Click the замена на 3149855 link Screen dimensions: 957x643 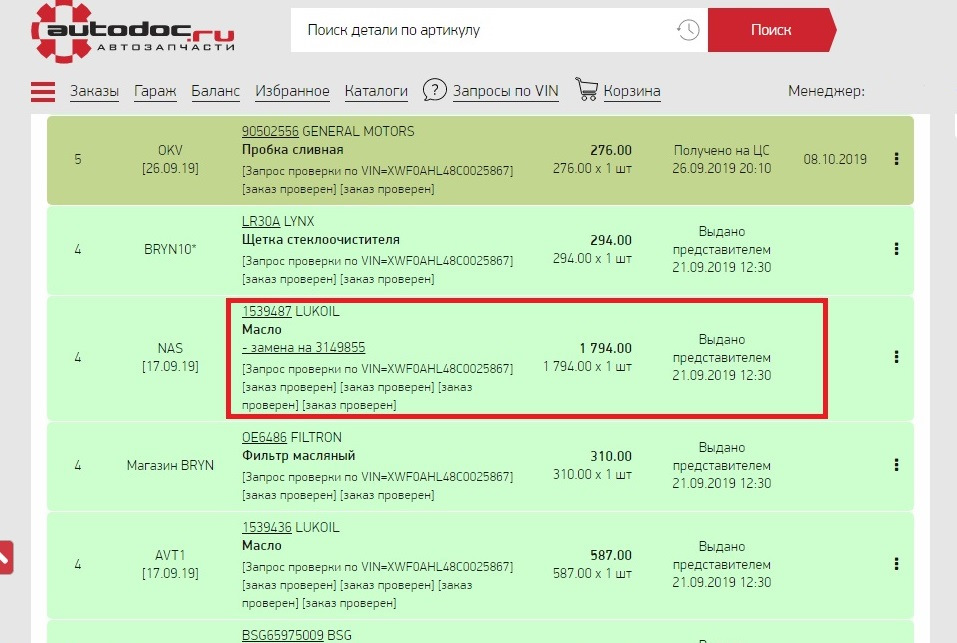tap(303, 348)
